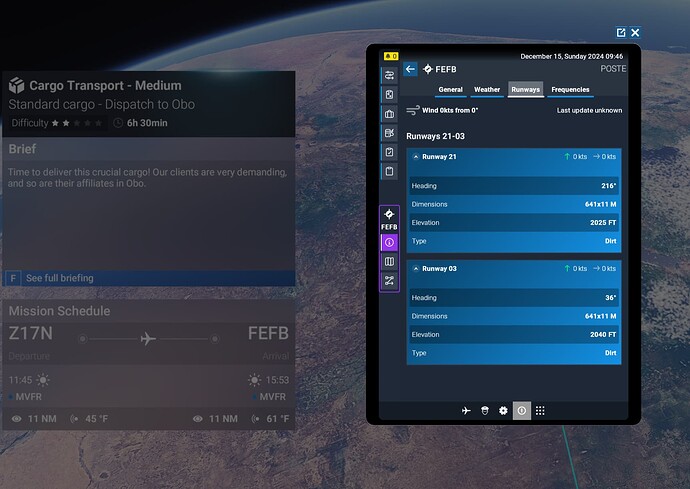Click the Runway 03 heading value 36°
Screen dimensions: 690x489
[610, 298]
